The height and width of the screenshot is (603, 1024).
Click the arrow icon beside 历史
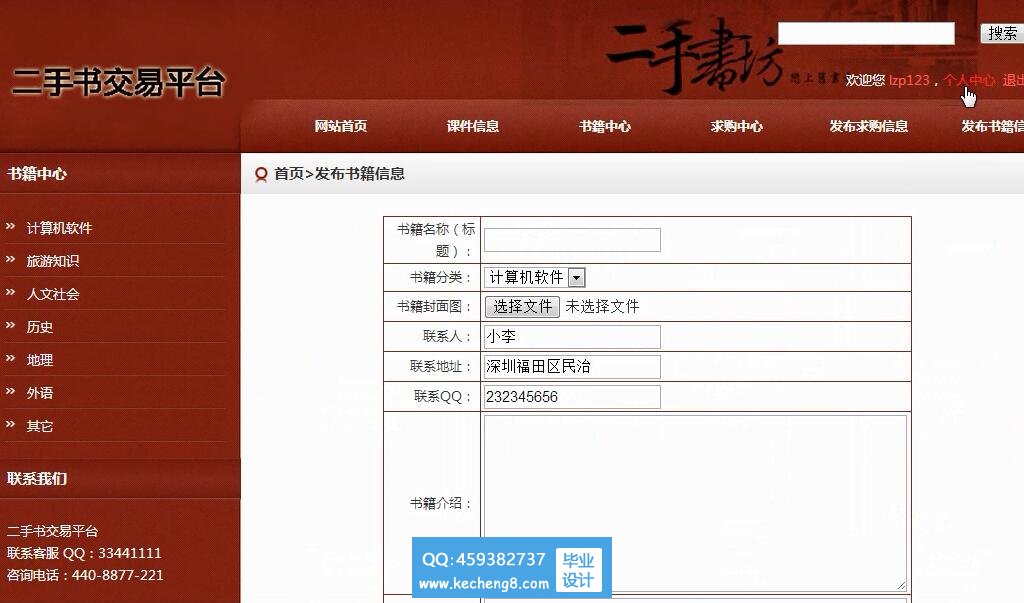(10, 325)
